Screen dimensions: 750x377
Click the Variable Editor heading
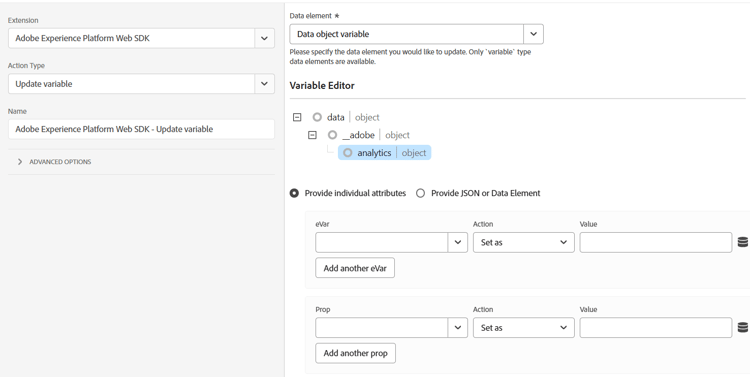(322, 86)
